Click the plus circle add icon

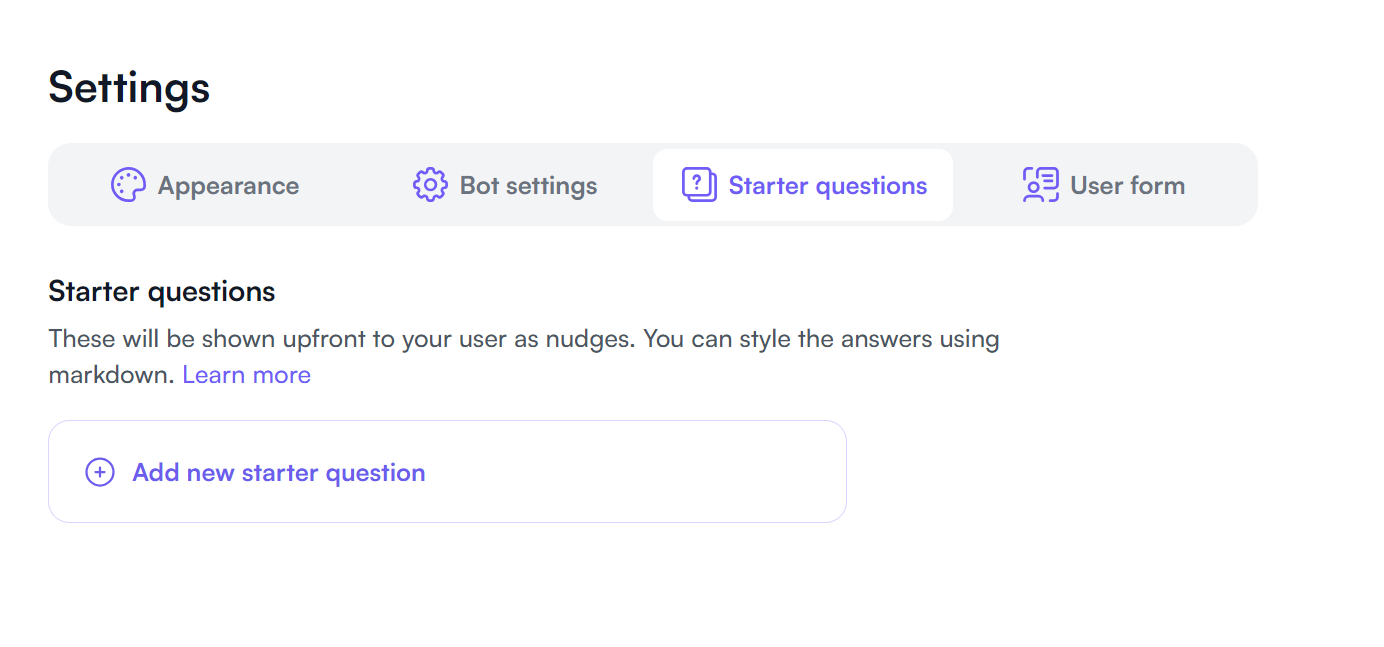click(x=100, y=472)
